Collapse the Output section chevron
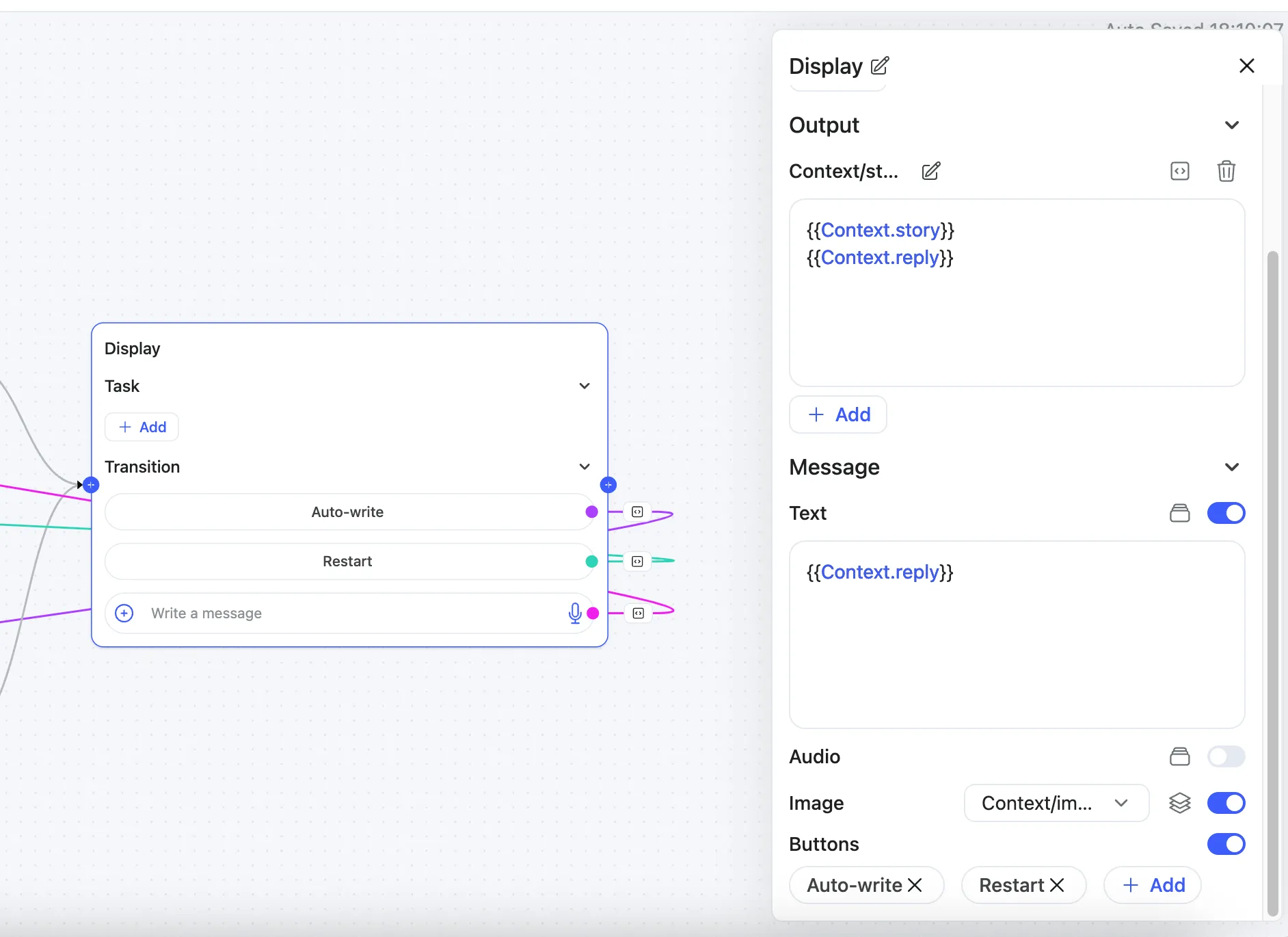The height and width of the screenshot is (937, 1288). [x=1231, y=125]
